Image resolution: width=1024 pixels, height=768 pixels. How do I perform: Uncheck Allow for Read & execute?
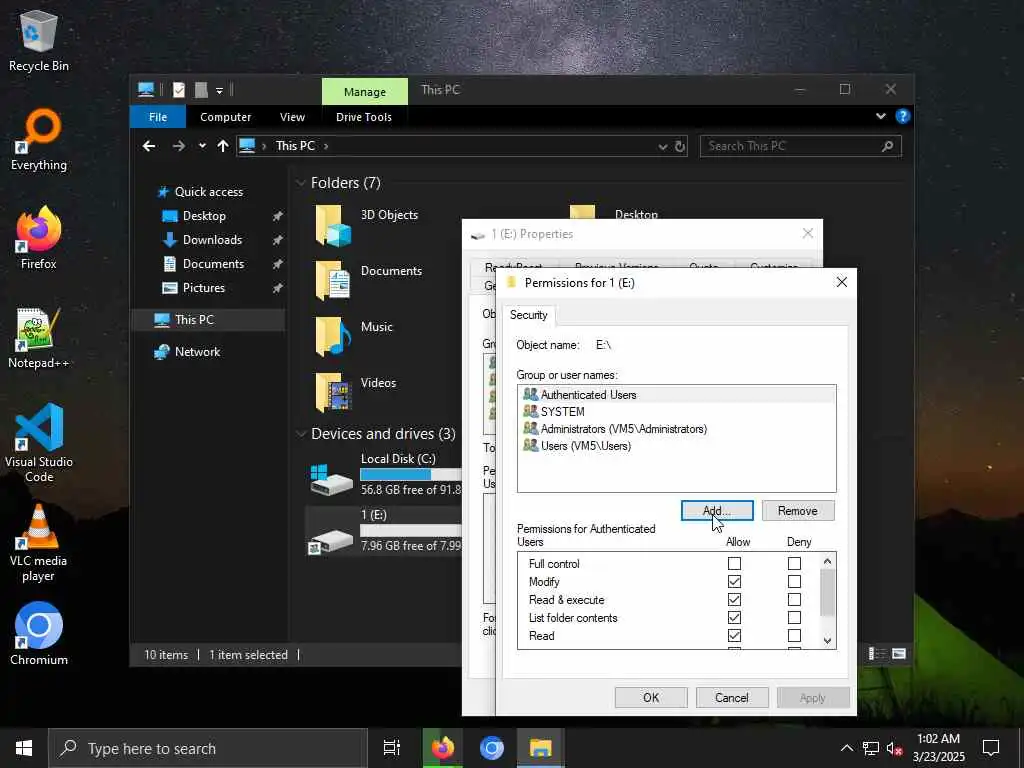click(x=735, y=600)
